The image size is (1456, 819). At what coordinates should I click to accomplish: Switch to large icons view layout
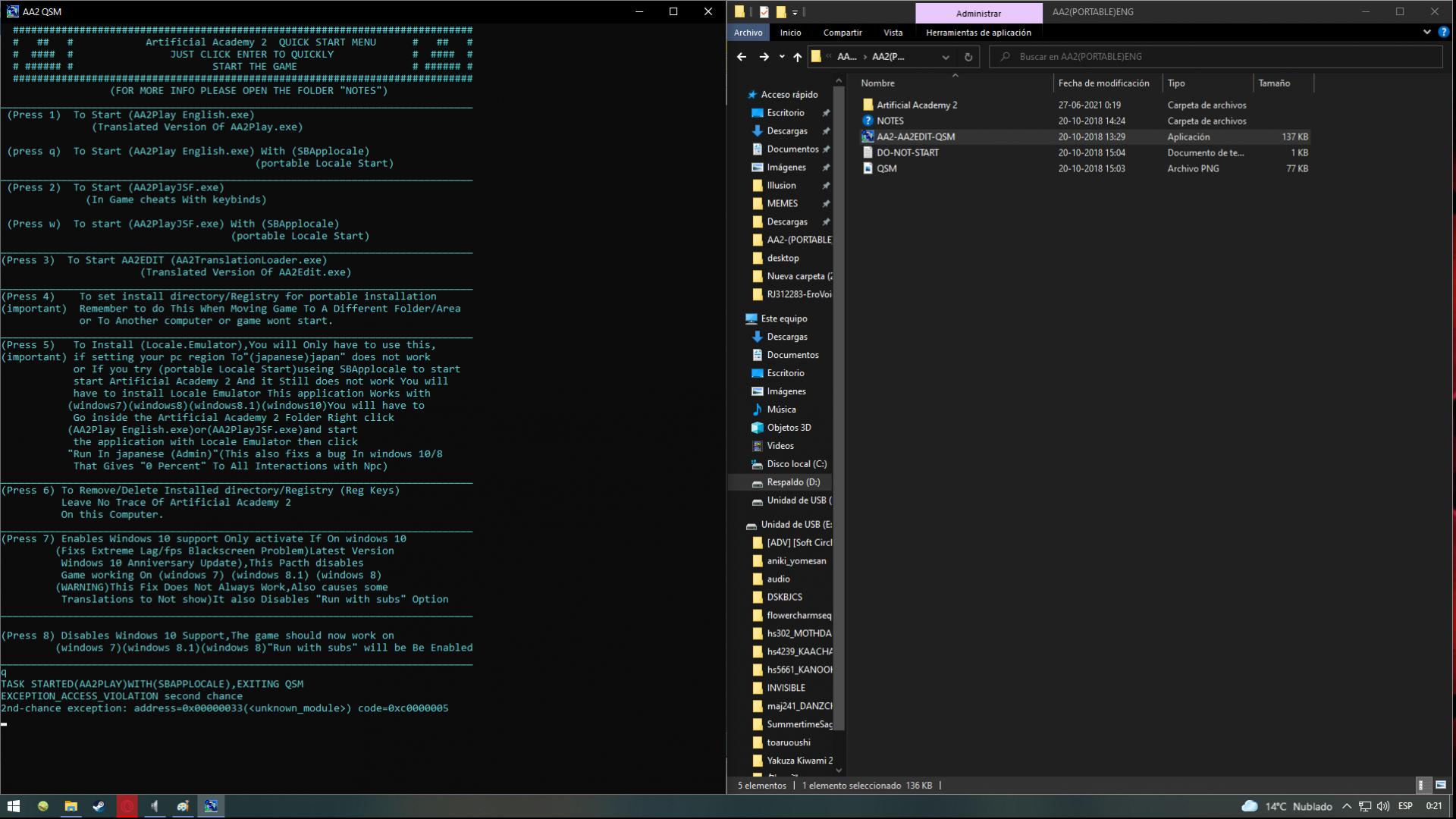tap(1440, 785)
